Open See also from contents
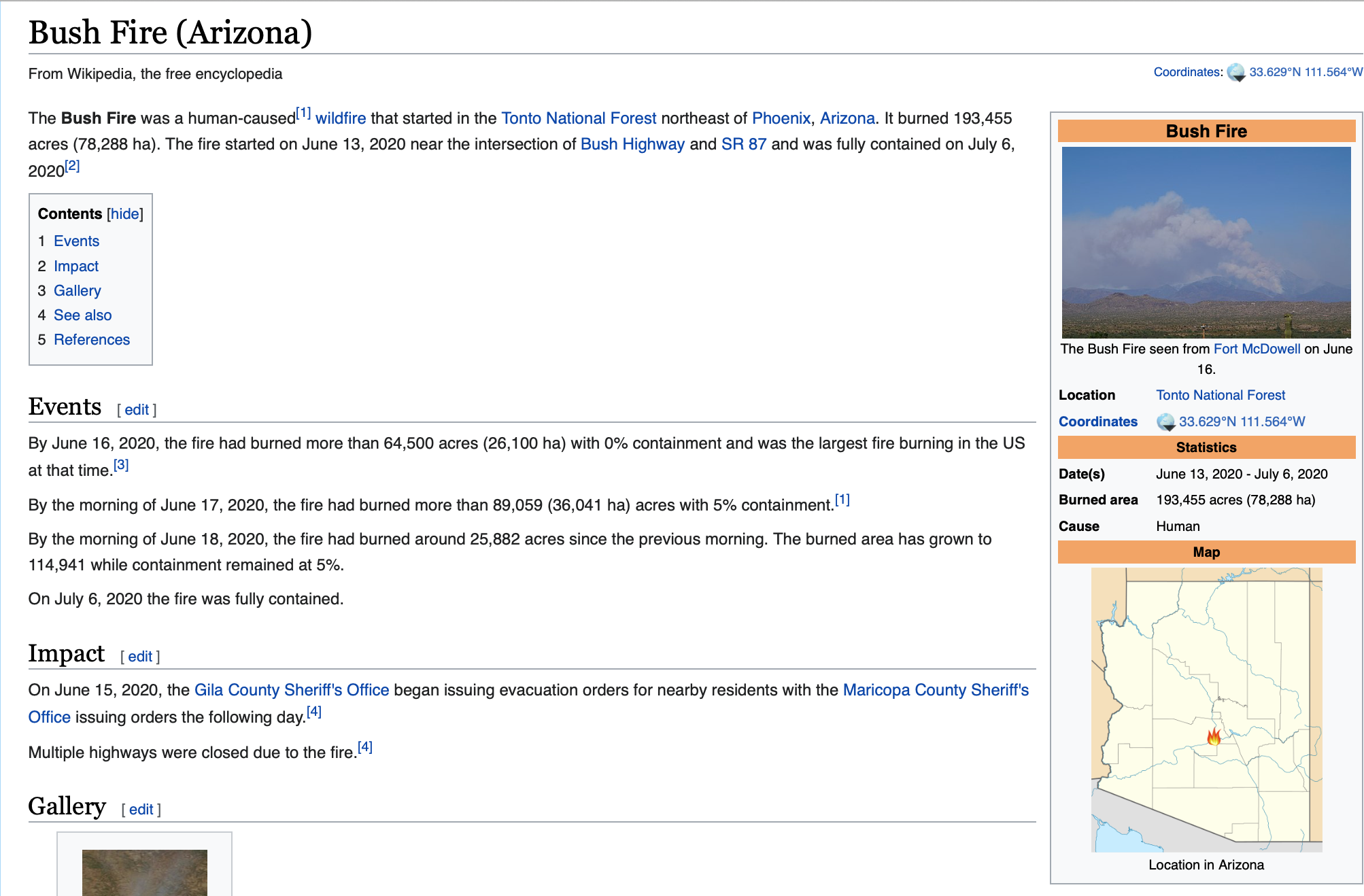The width and height of the screenshot is (1364, 896). pos(82,315)
